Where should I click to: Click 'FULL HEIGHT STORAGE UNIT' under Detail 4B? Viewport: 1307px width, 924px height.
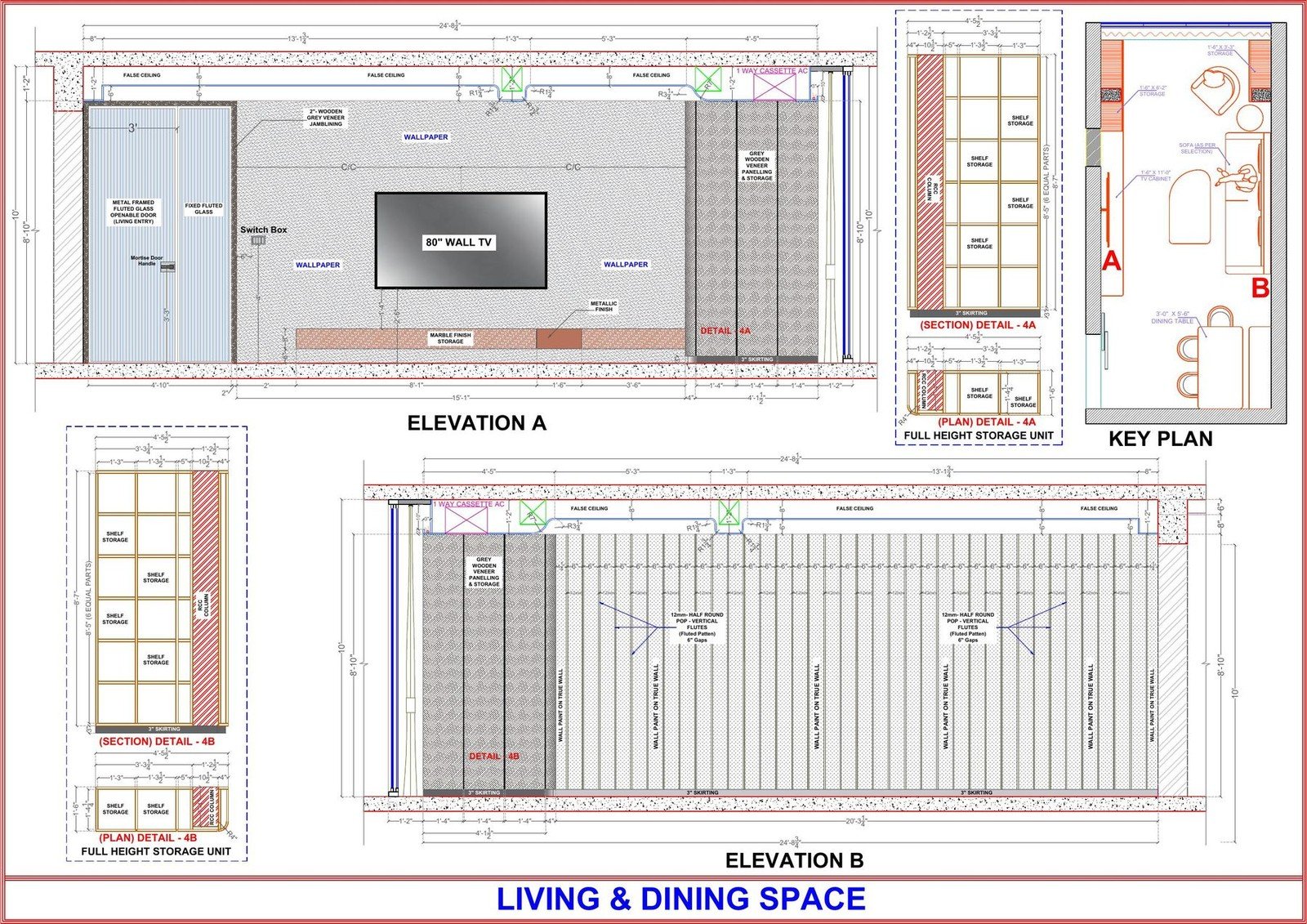[x=156, y=851]
